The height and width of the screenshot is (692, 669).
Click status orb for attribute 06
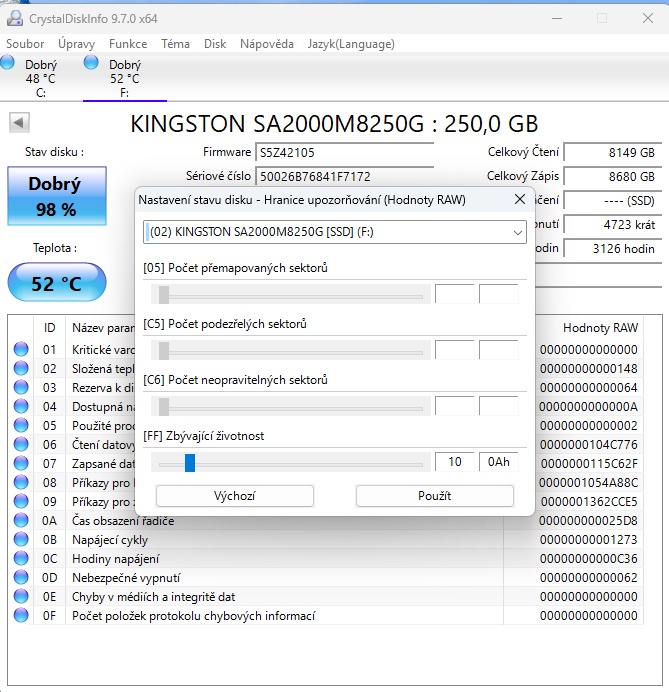(21, 444)
